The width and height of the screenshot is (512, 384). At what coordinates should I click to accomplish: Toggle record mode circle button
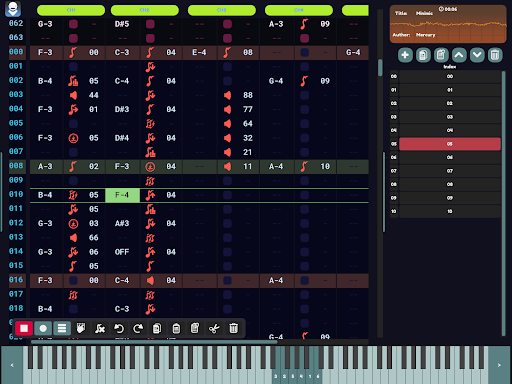[x=43, y=328]
